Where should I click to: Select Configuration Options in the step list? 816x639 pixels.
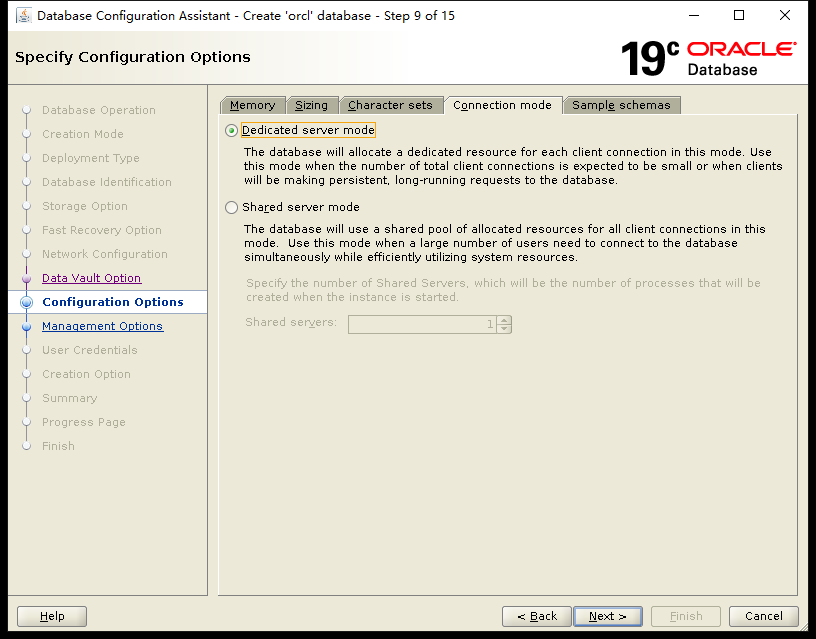[113, 302]
